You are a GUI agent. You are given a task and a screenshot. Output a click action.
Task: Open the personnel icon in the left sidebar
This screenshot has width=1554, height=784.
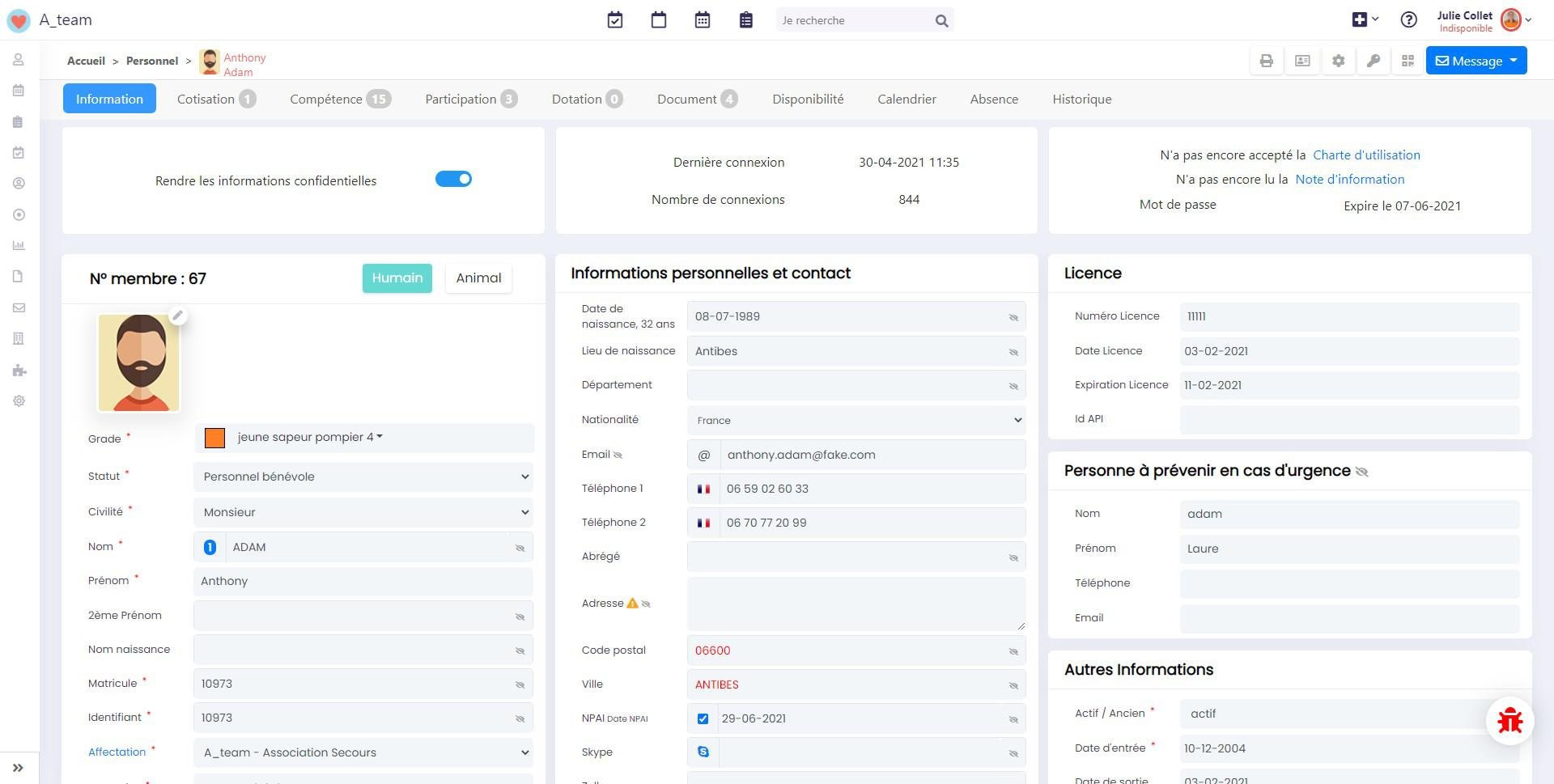click(x=19, y=60)
